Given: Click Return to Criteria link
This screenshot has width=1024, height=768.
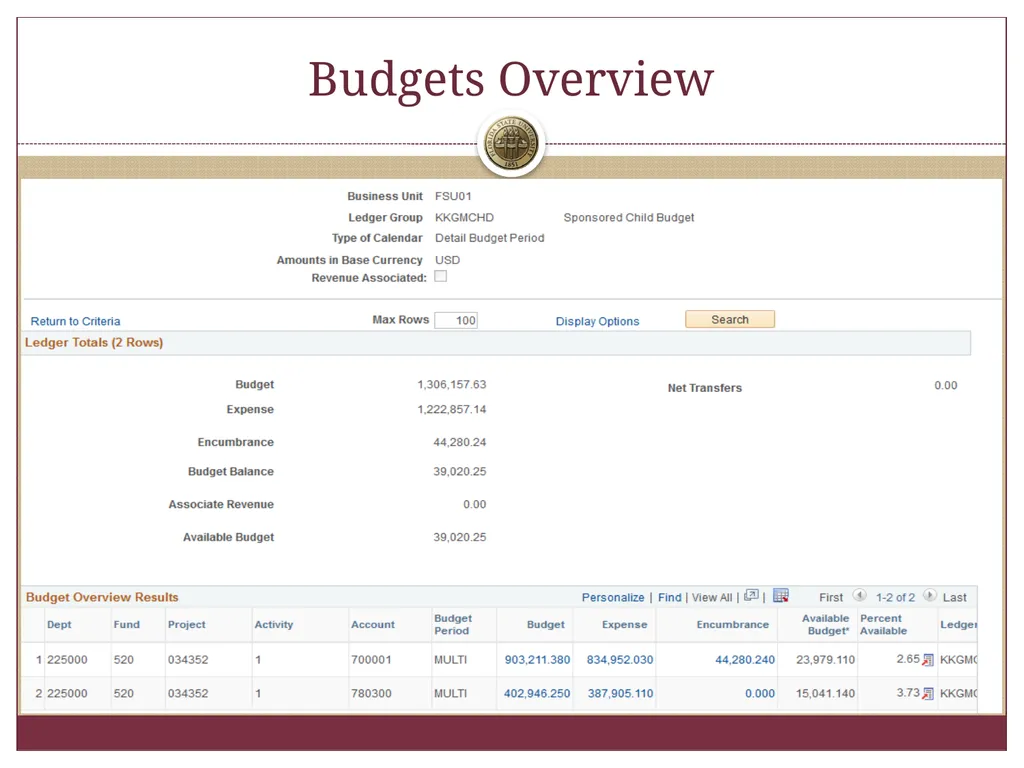Looking at the screenshot, I should click(x=76, y=321).
